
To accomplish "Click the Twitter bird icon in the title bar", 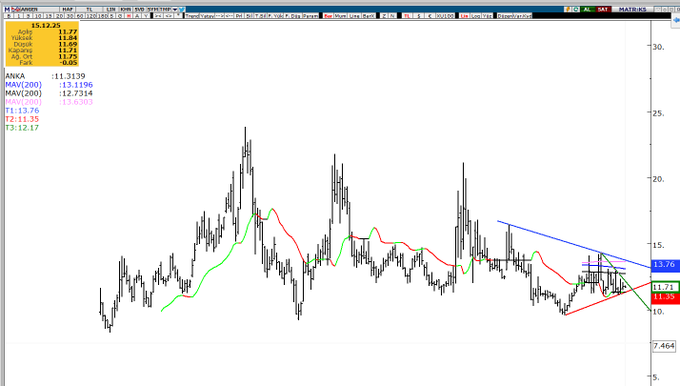I will pyautogui.click(x=182, y=9).
